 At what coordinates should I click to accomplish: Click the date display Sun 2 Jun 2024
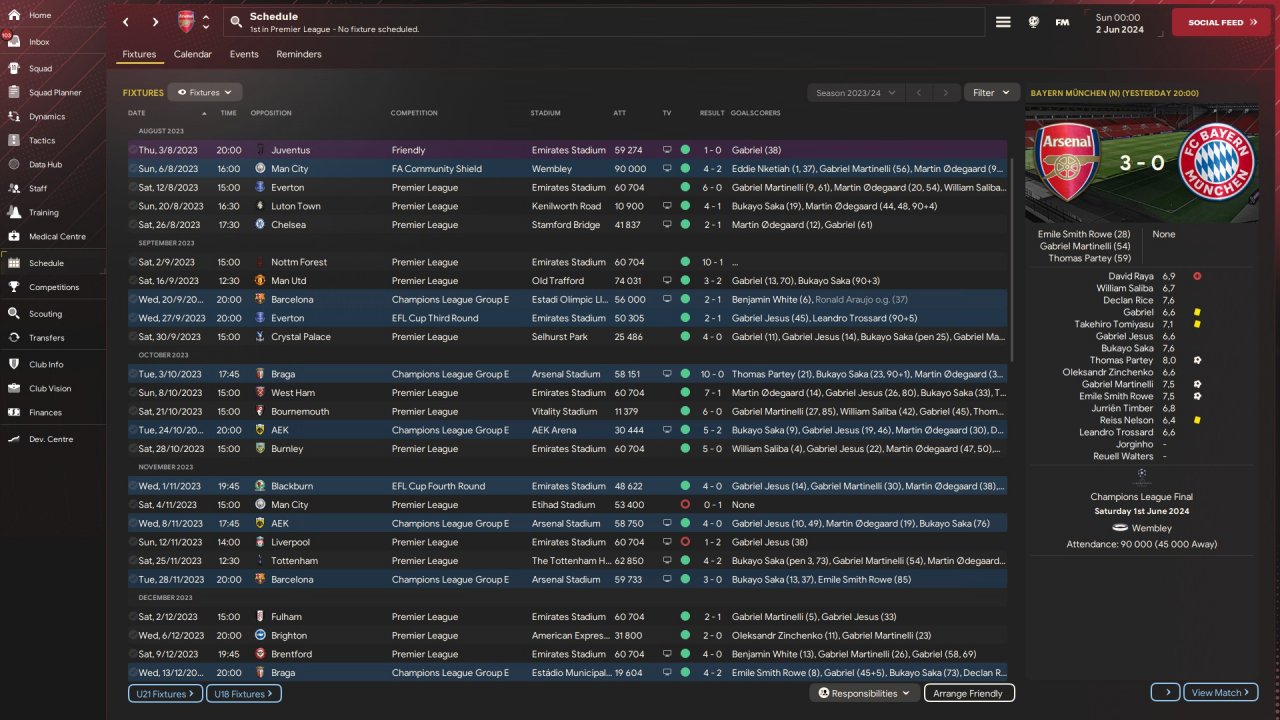coord(1120,22)
